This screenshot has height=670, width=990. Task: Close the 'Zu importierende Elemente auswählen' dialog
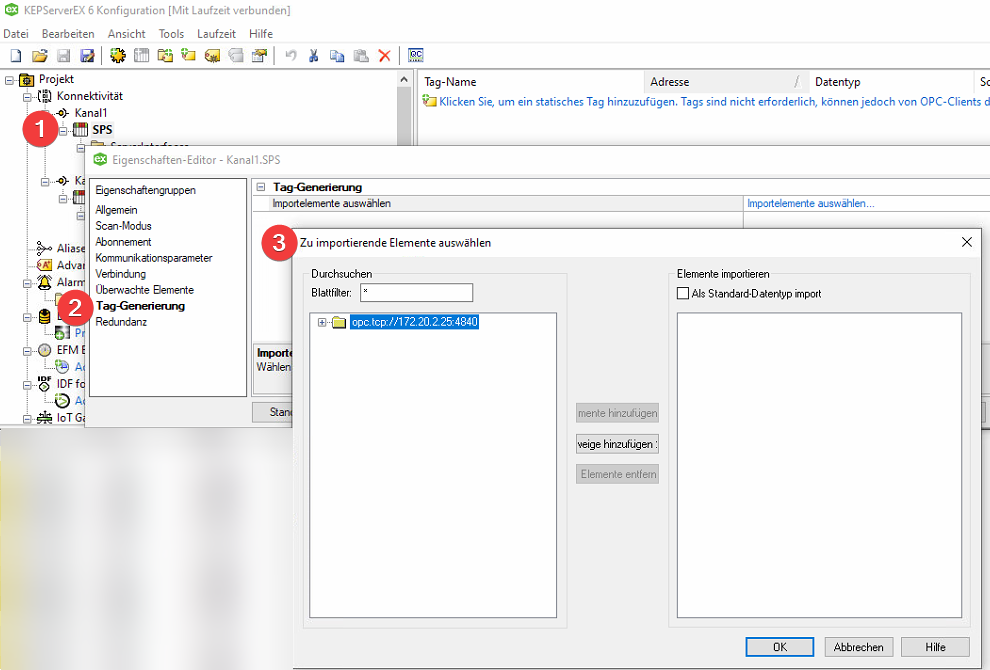coord(967,242)
